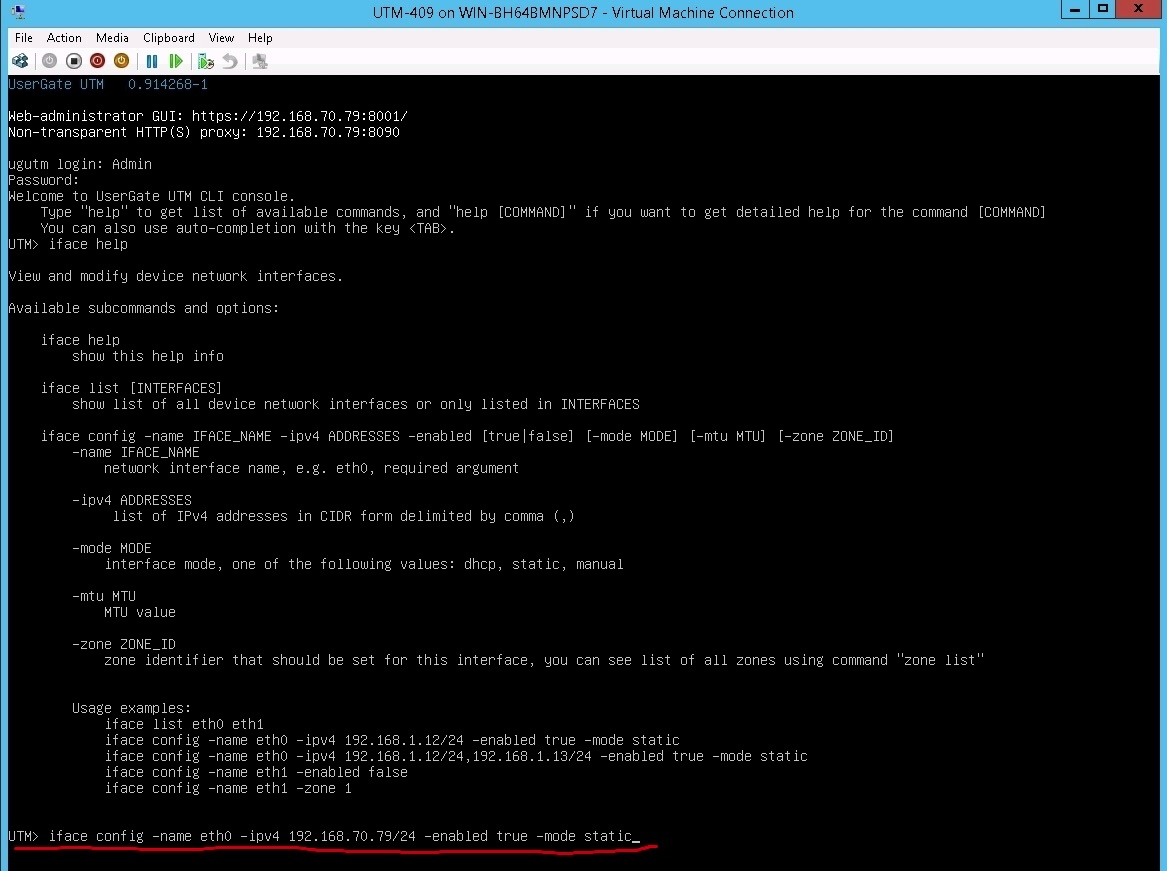1167x871 pixels.
Task: Open the File menu
Action: [24, 38]
